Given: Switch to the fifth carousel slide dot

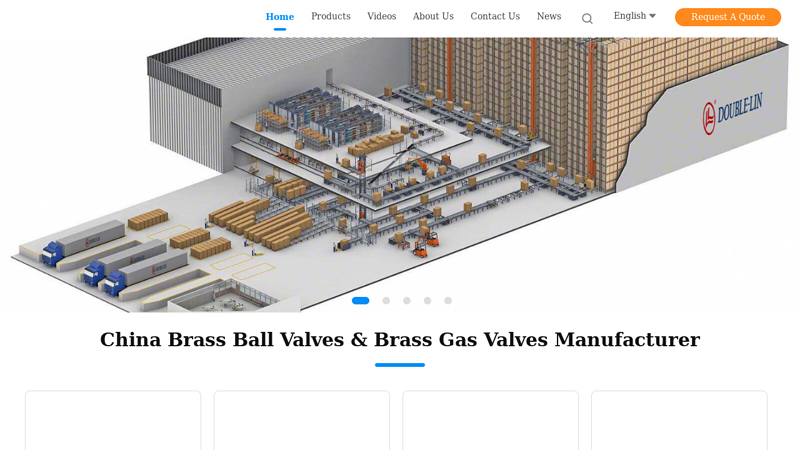Looking at the screenshot, I should (448, 301).
